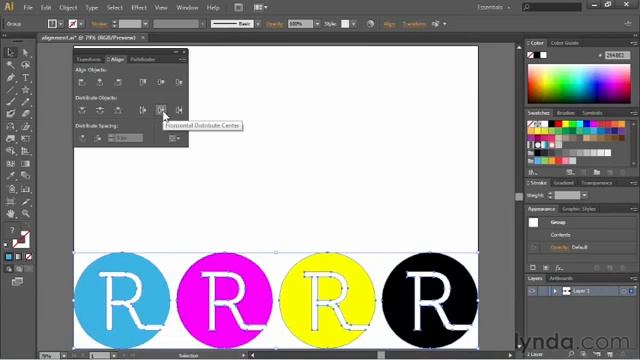The height and width of the screenshot is (360, 640).
Task: Select the Eyedropper tool
Action: pos(11,176)
